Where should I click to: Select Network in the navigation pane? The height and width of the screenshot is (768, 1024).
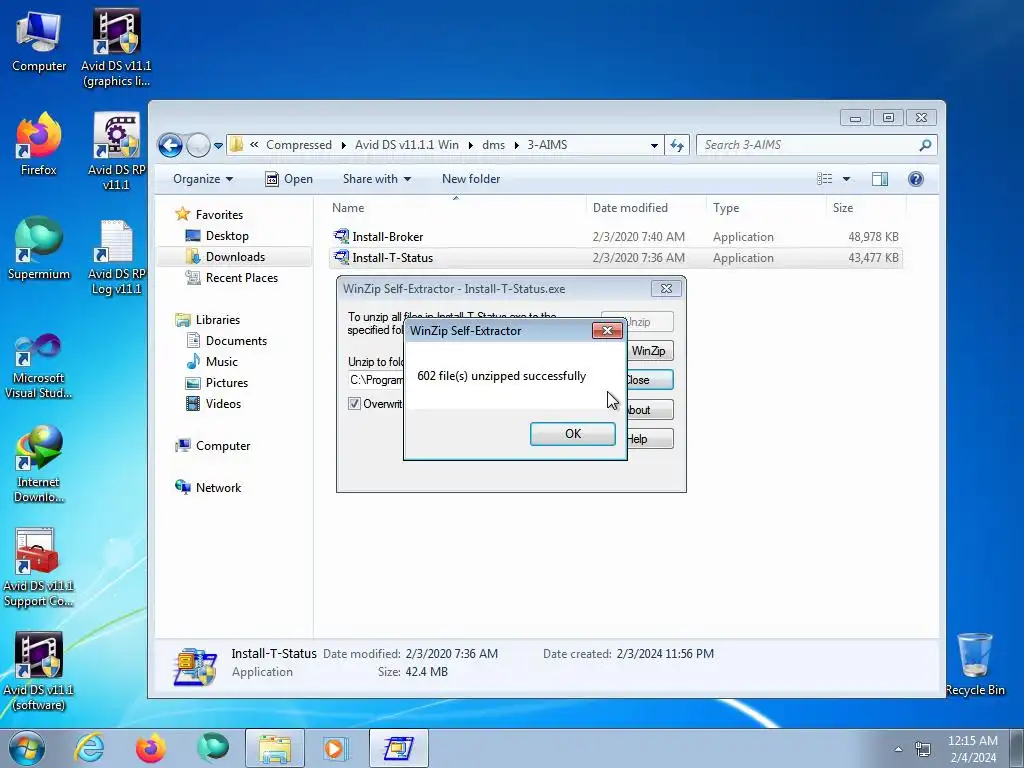[218, 488]
